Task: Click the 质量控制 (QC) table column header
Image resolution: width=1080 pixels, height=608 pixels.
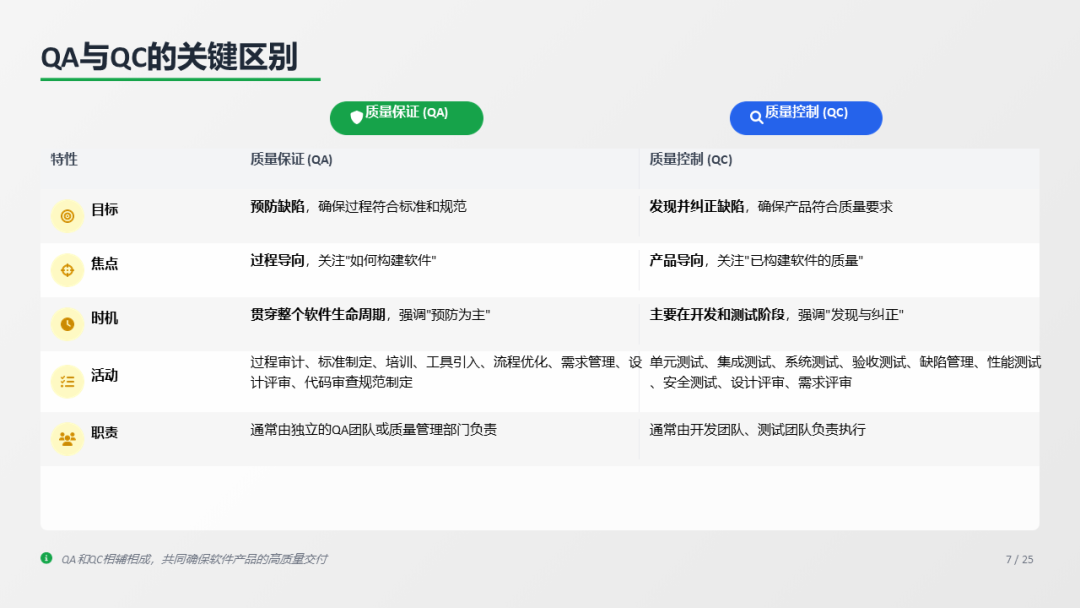Action: (x=690, y=160)
